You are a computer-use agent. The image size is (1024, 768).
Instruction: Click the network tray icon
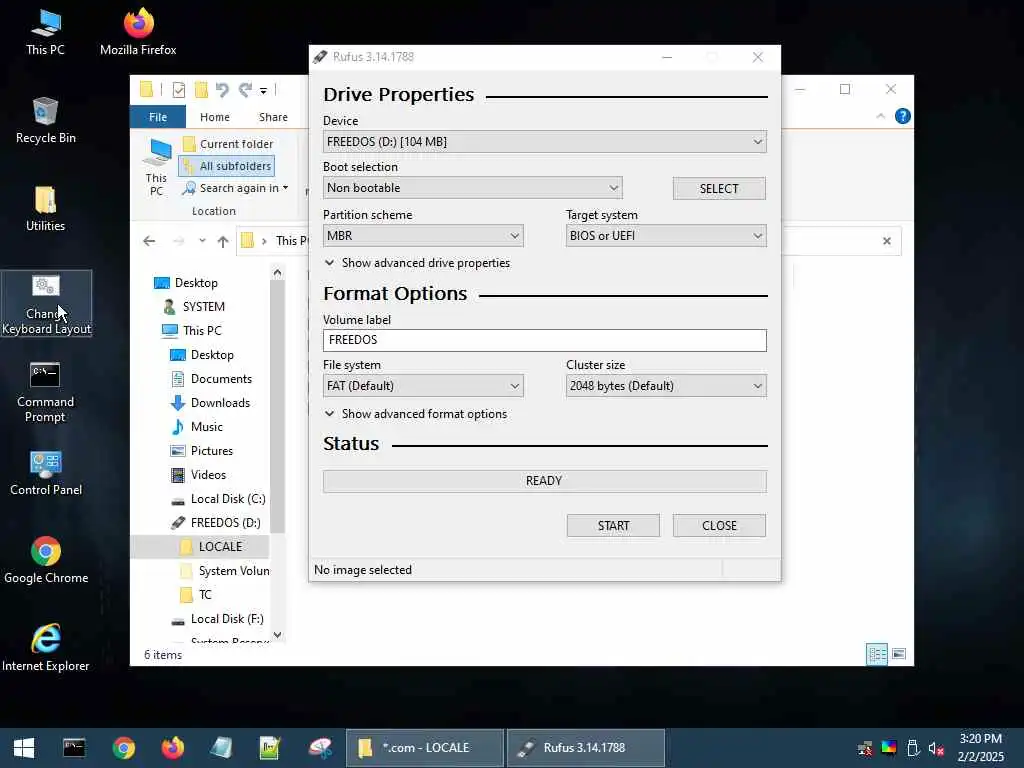[x=865, y=748]
